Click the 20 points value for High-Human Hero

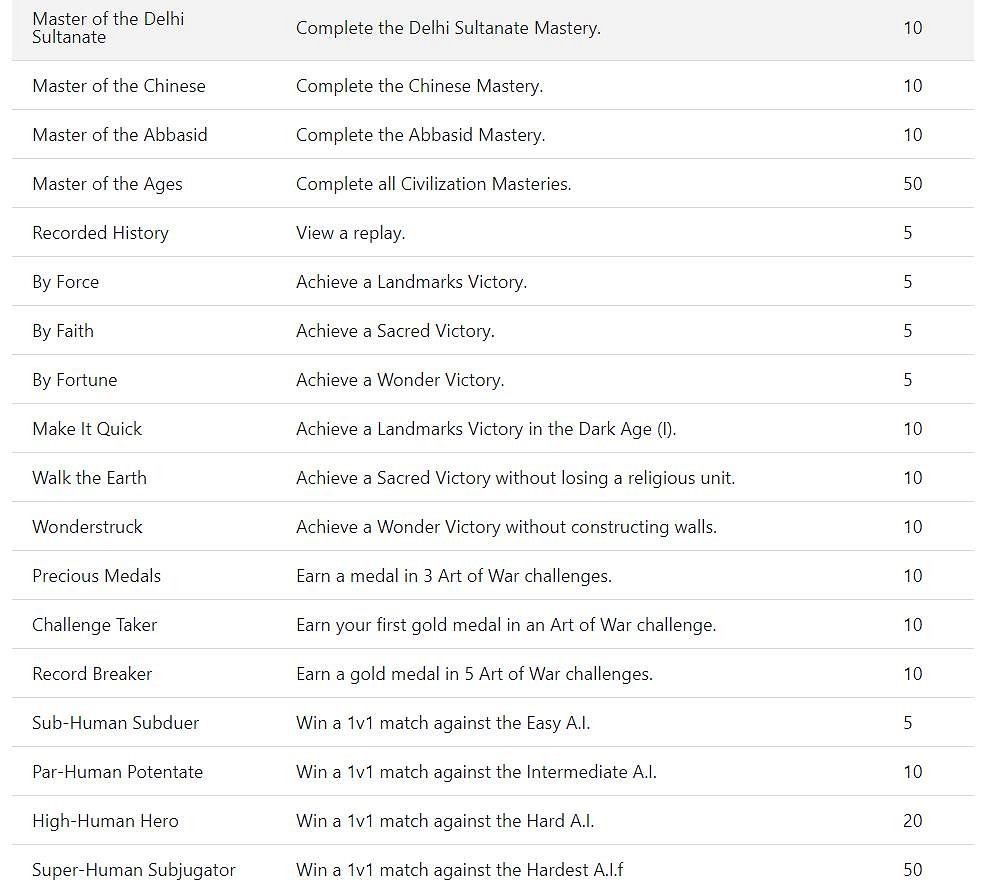click(912, 821)
